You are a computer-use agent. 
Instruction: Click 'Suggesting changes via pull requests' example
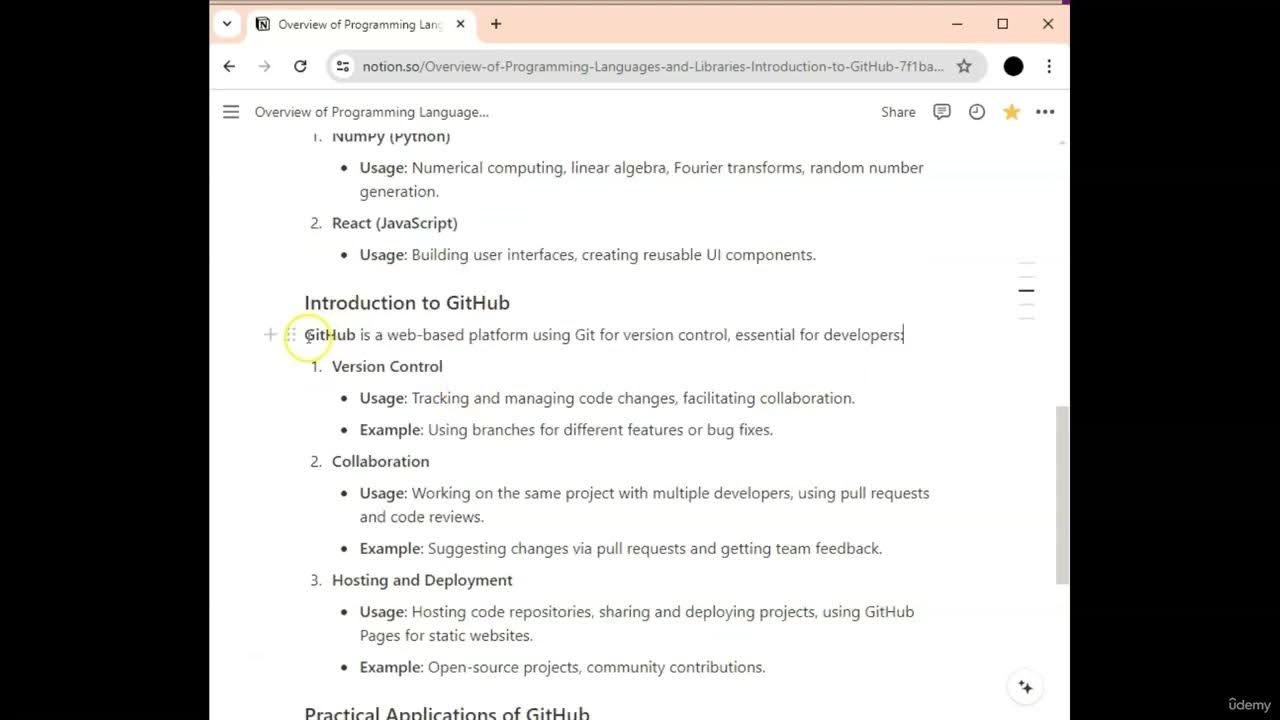click(621, 548)
